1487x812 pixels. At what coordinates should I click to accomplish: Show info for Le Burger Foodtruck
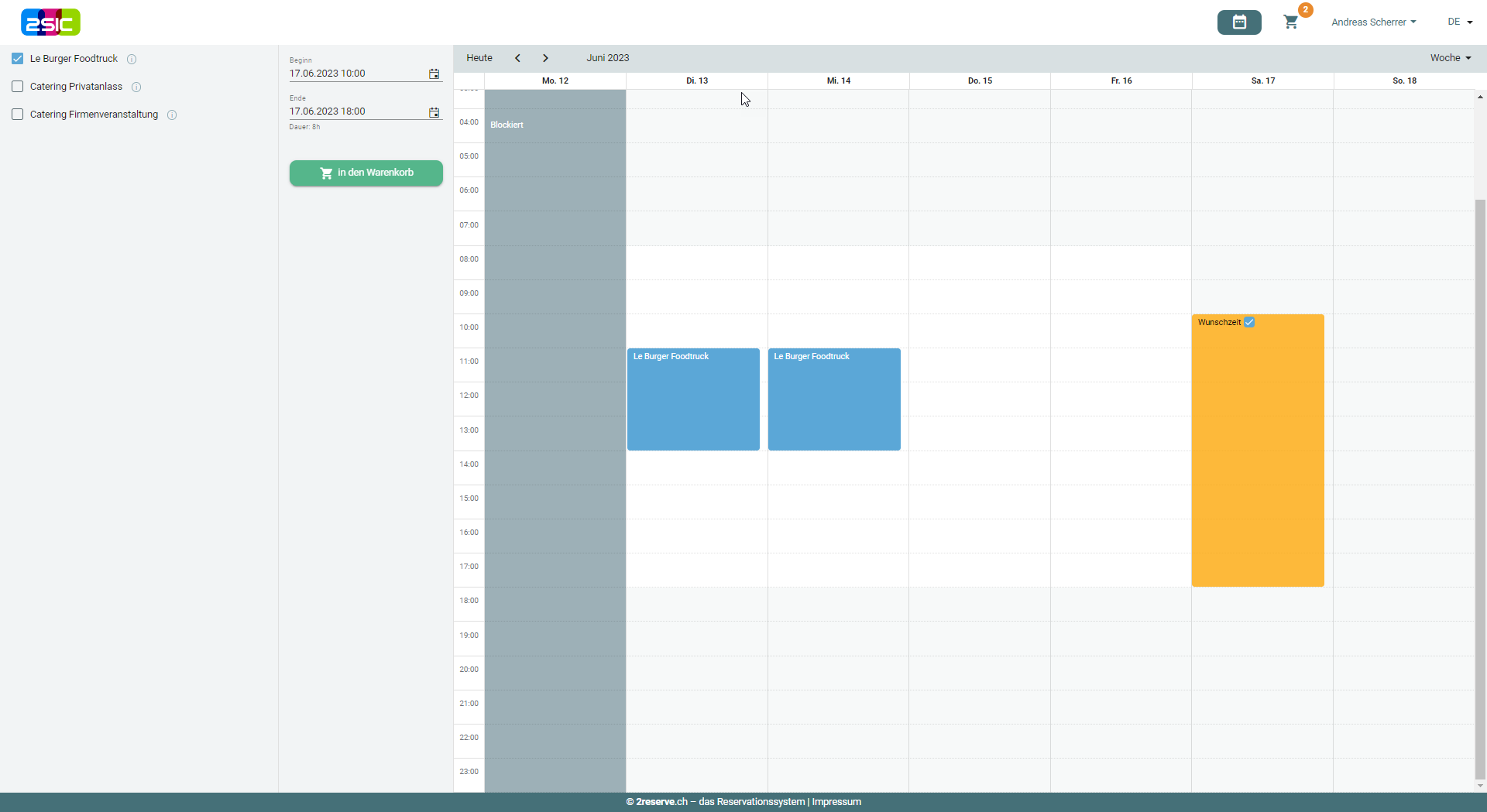132,59
